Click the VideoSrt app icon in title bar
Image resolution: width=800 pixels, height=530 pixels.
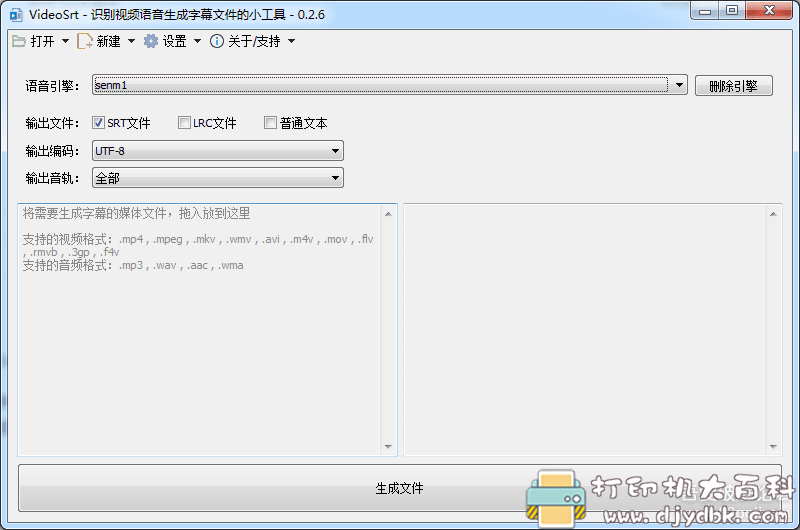coord(16,14)
